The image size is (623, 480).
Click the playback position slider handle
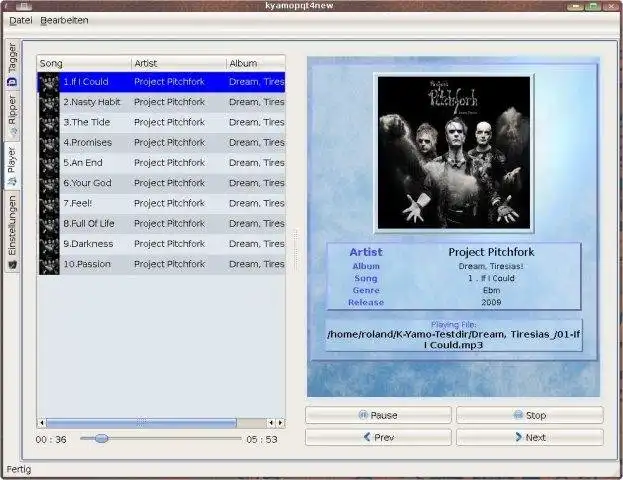tap(101, 438)
